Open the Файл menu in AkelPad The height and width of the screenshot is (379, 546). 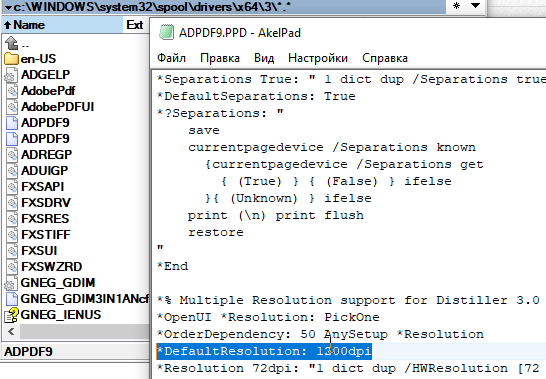(171, 58)
